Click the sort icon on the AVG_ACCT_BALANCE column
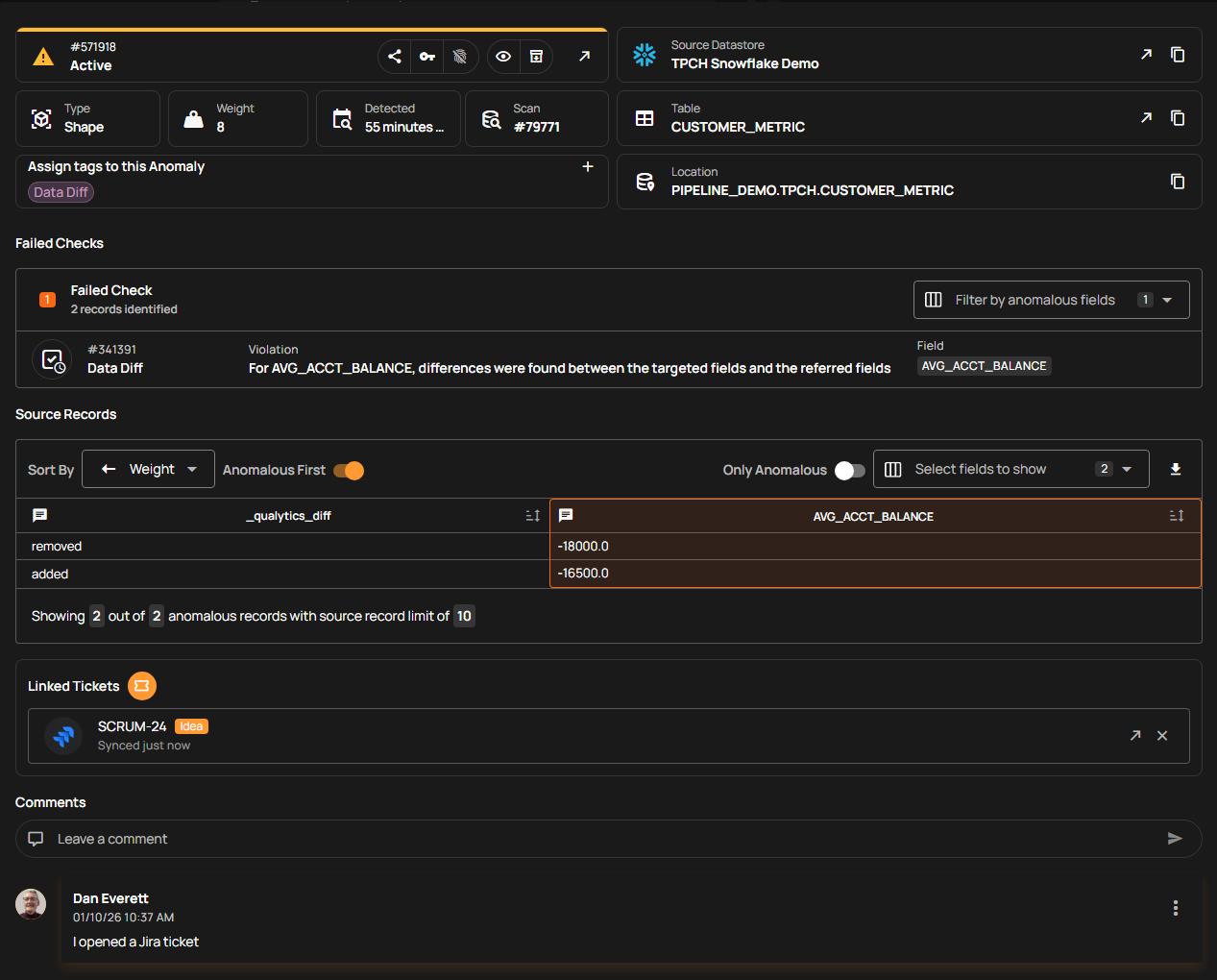This screenshot has height=980, width=1217. point(1176,516)
